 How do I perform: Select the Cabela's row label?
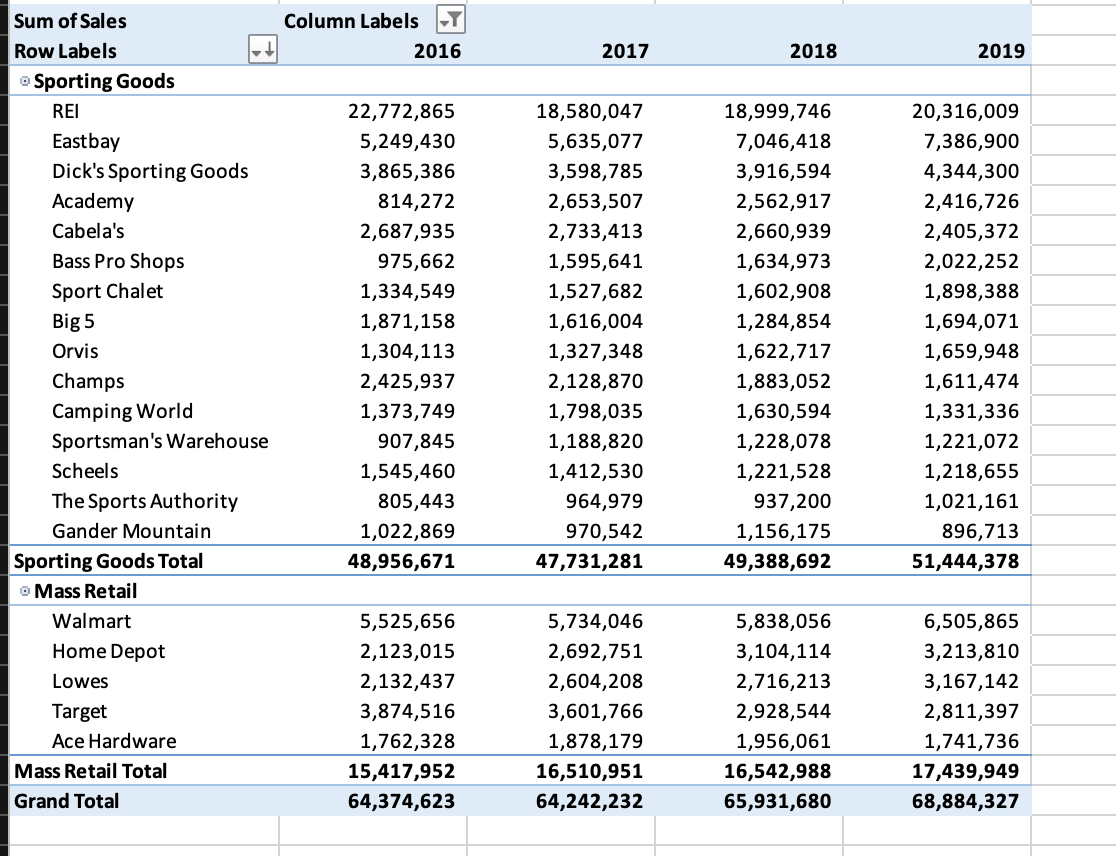[88, 231]
